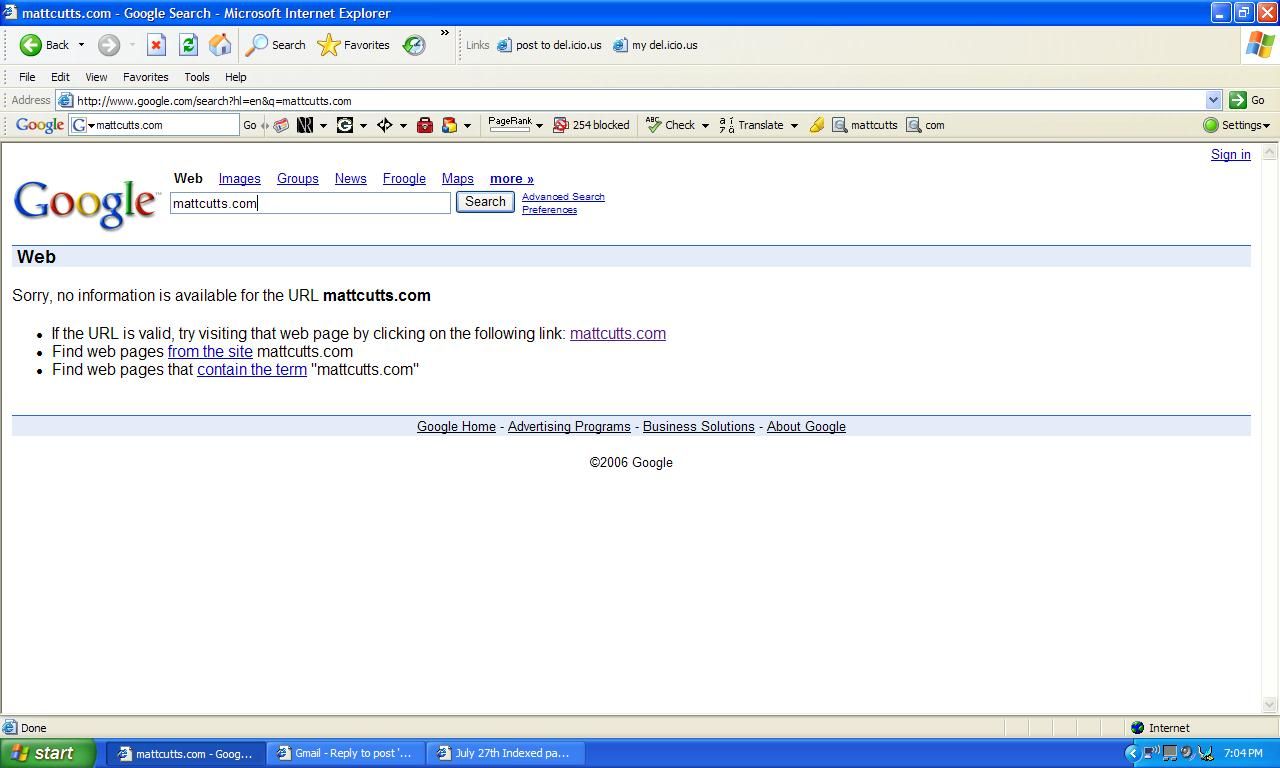Open the Preferences link

click(549, 210)
